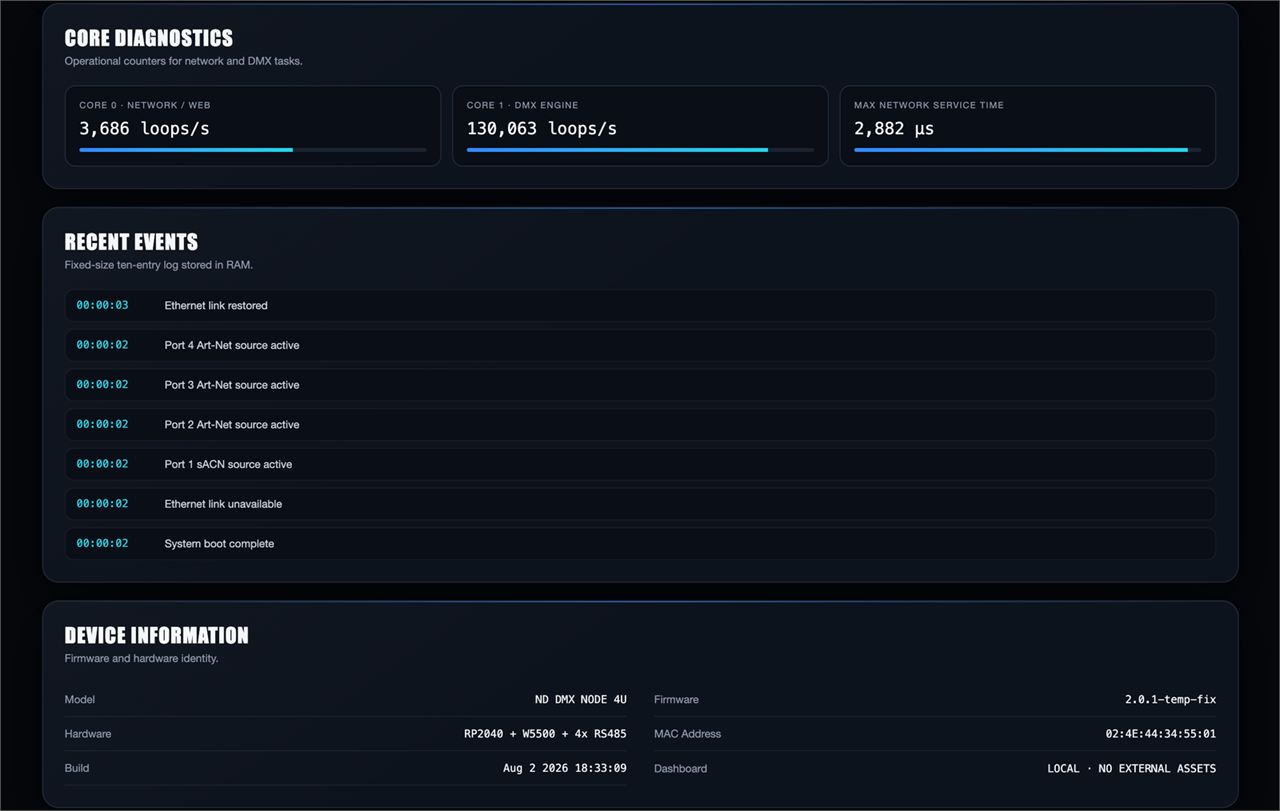
Task: Select the Port 3 Art-Net source active event
Action: 640,385
